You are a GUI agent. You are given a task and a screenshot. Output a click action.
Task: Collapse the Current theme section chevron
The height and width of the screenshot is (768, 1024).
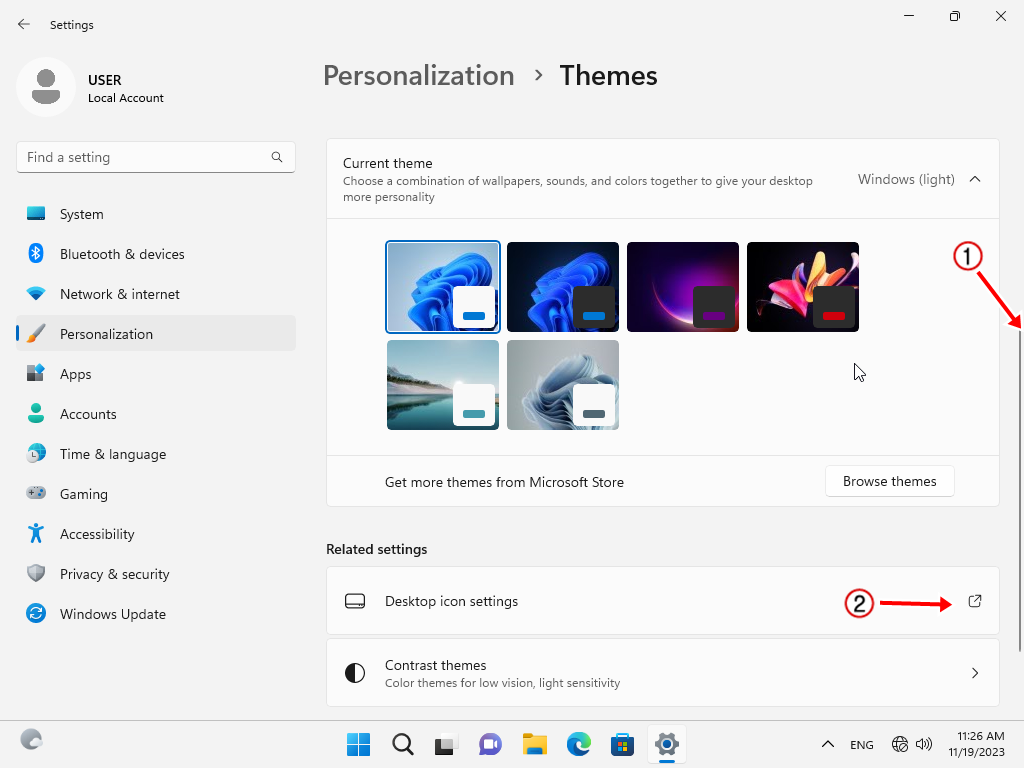pos(975,179)
